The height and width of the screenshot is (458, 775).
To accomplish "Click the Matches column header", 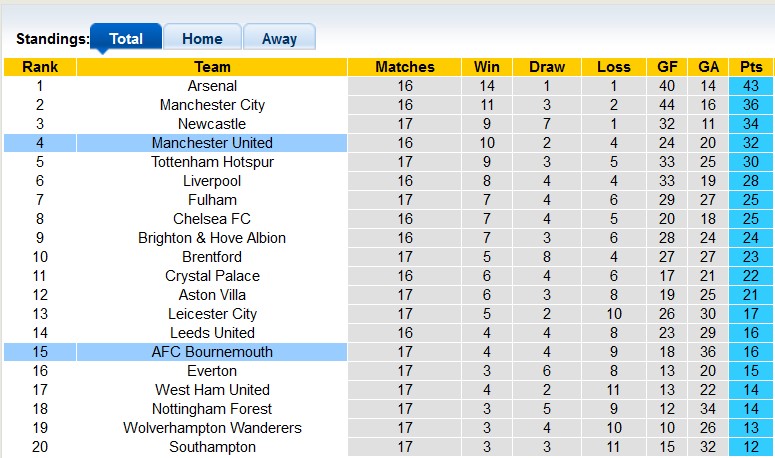I will 405,67.
